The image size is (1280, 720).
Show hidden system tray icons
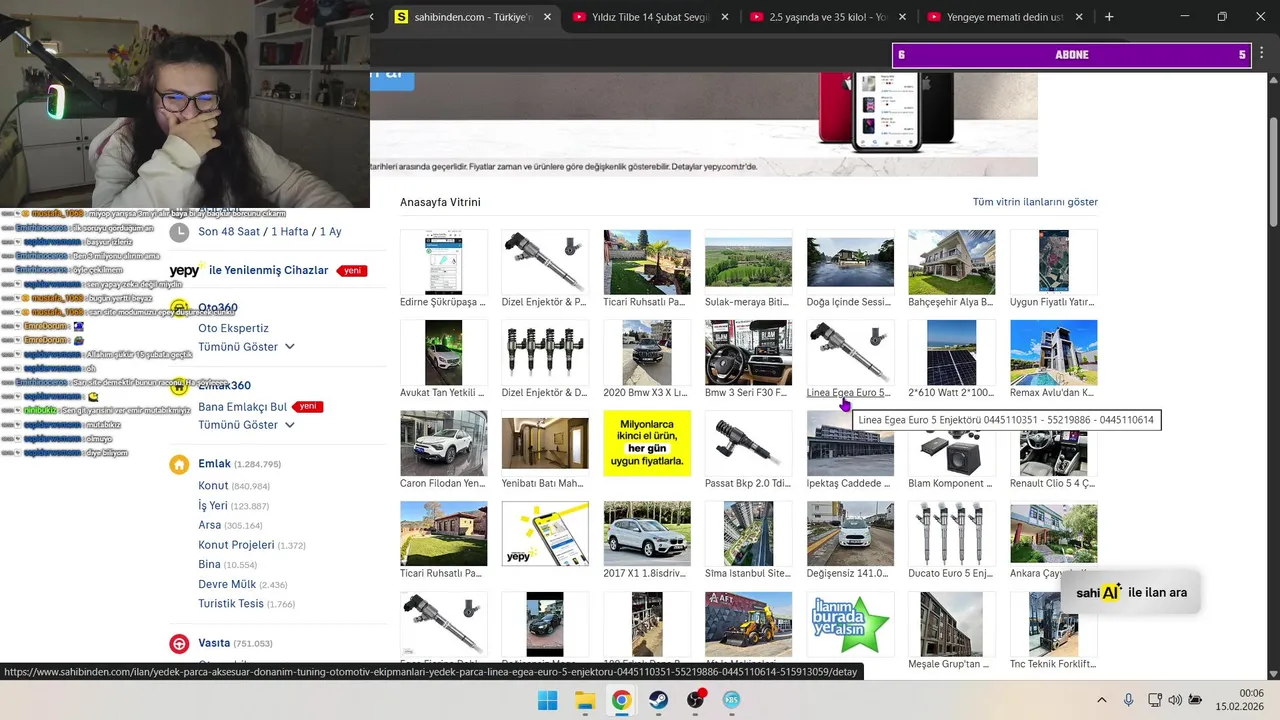pos(1102,700)
